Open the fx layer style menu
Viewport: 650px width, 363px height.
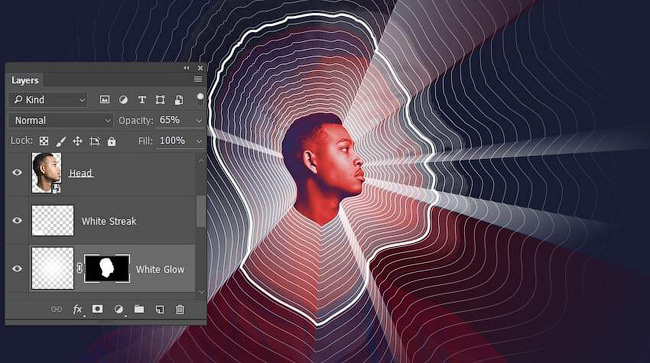click(x=78, y=310)
